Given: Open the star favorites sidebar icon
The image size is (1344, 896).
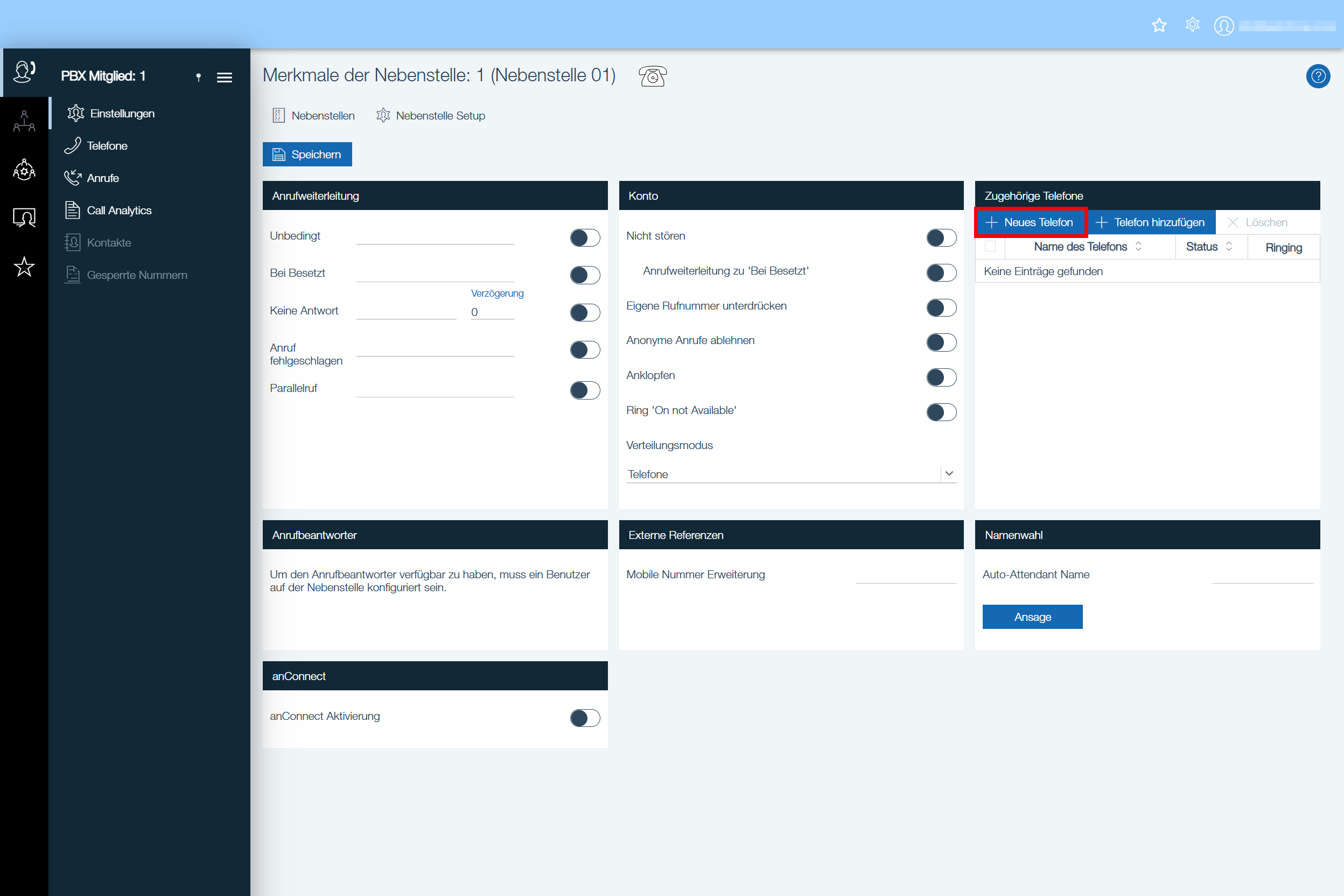Looking at the screenshot, I should [24, 267].
